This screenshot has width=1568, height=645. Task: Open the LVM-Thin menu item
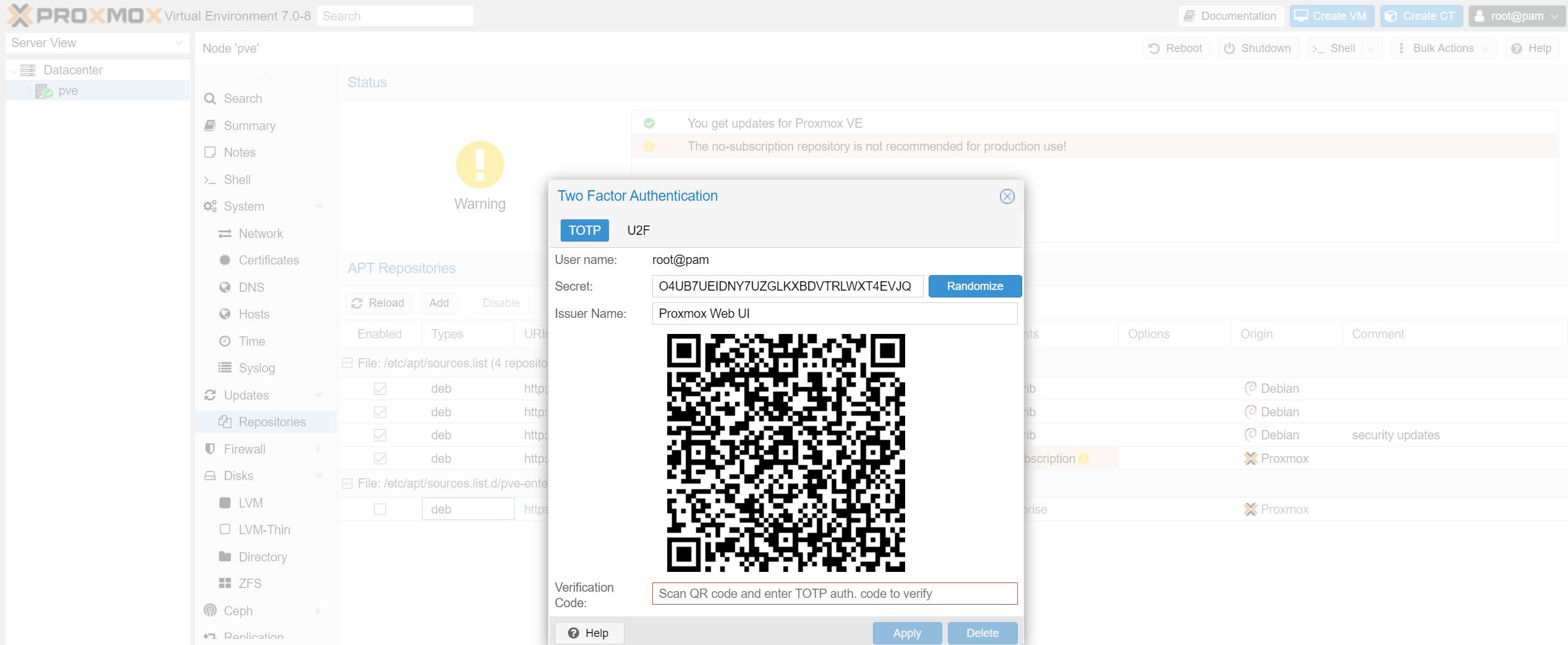pyautogui.click(x=266, y=530)
